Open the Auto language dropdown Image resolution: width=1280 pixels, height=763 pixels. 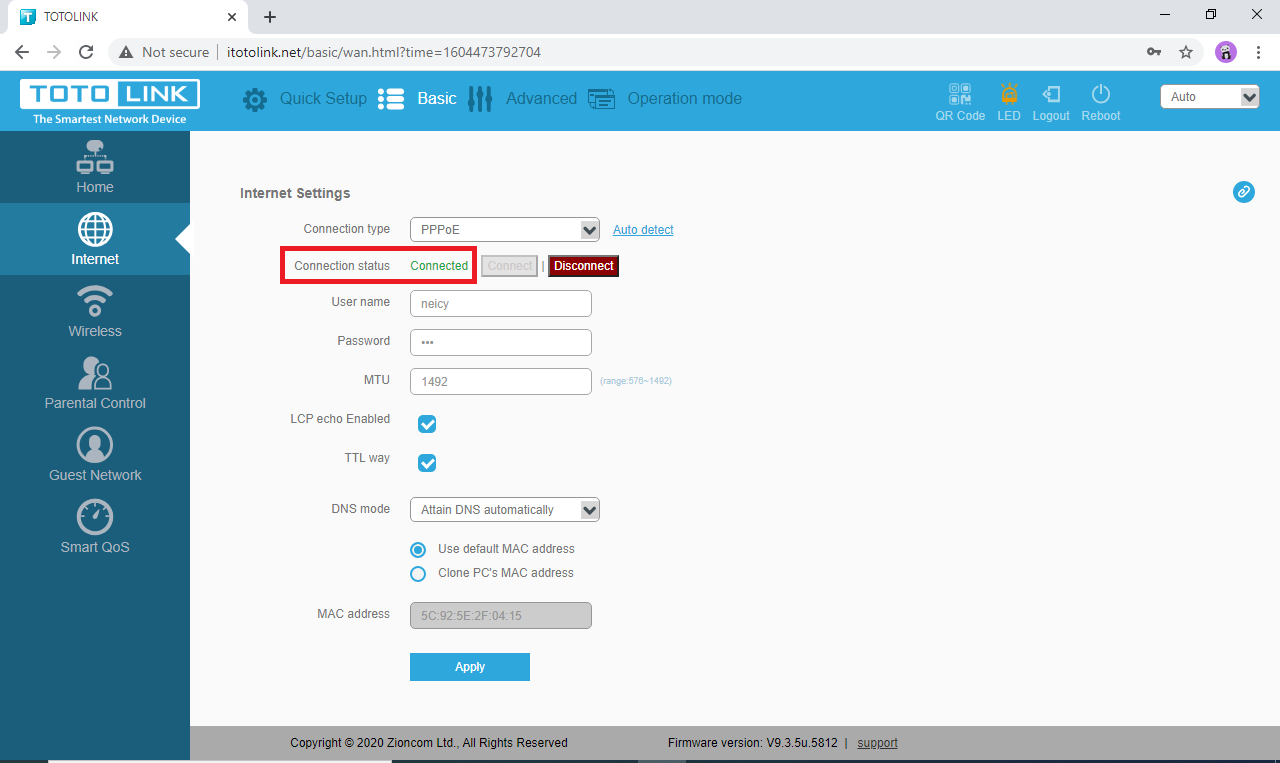1210,97
